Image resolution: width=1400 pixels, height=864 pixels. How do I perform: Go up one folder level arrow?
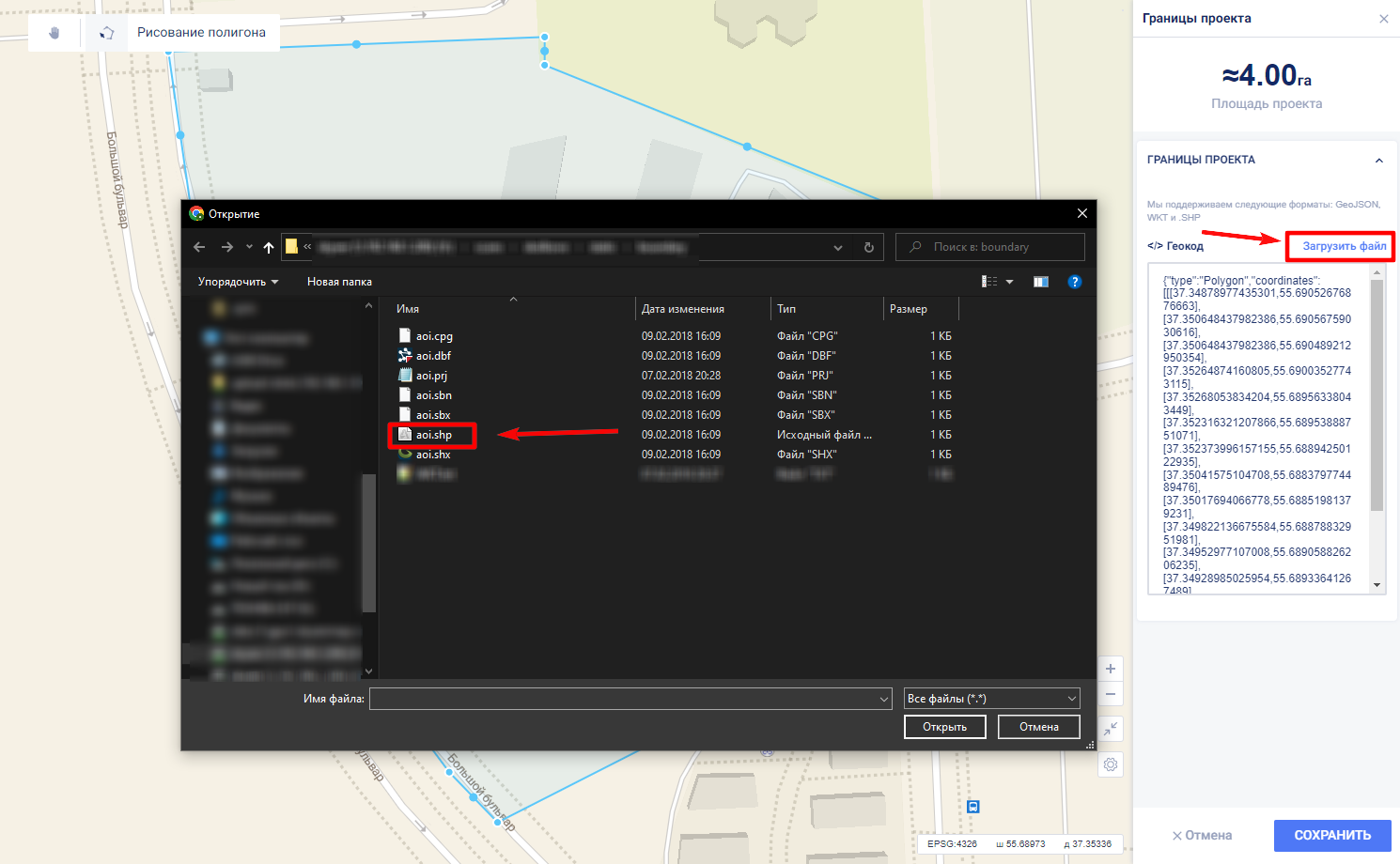(269, 247)
